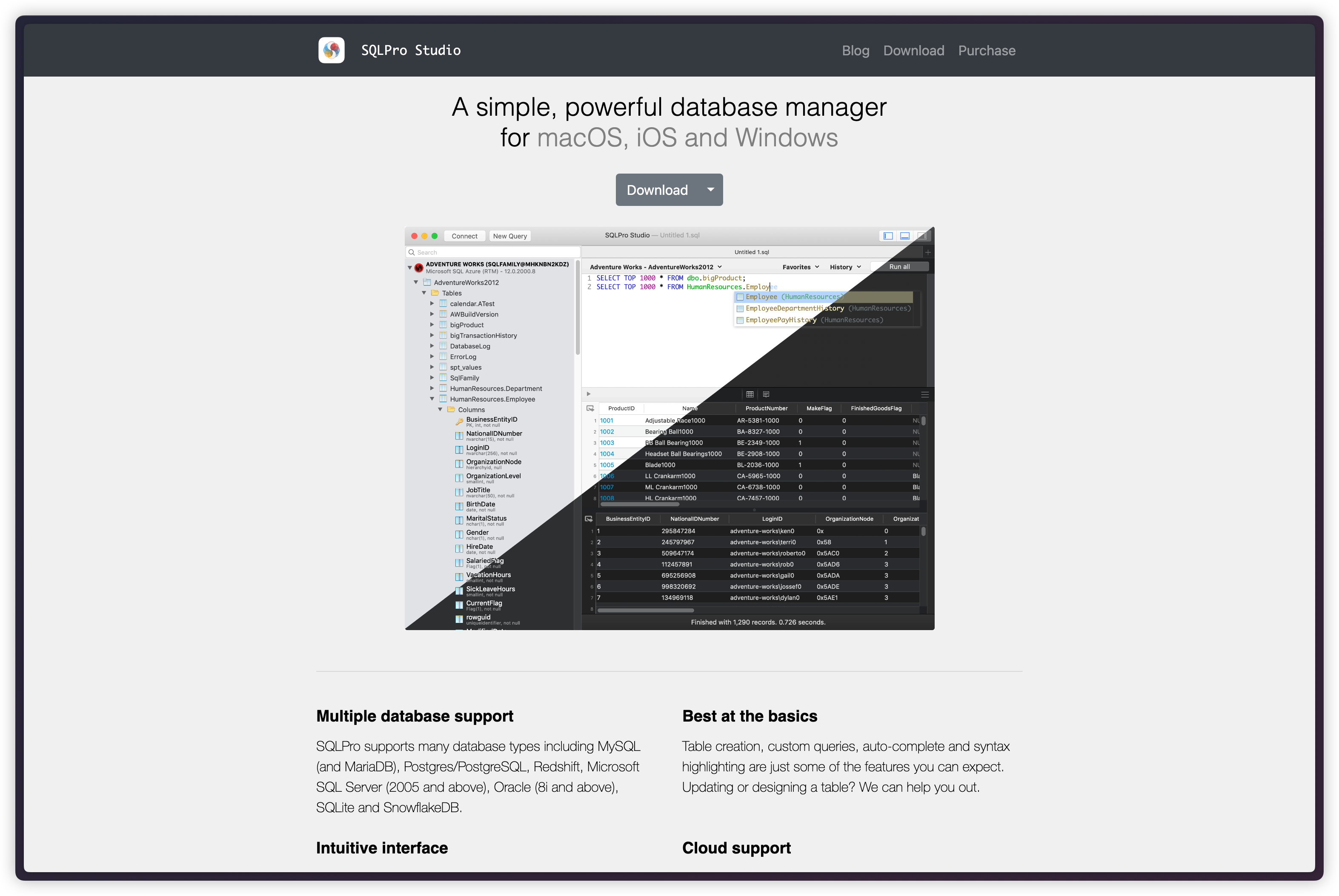
Task: Click the HireDate column icon
Action: click(459, 549)
